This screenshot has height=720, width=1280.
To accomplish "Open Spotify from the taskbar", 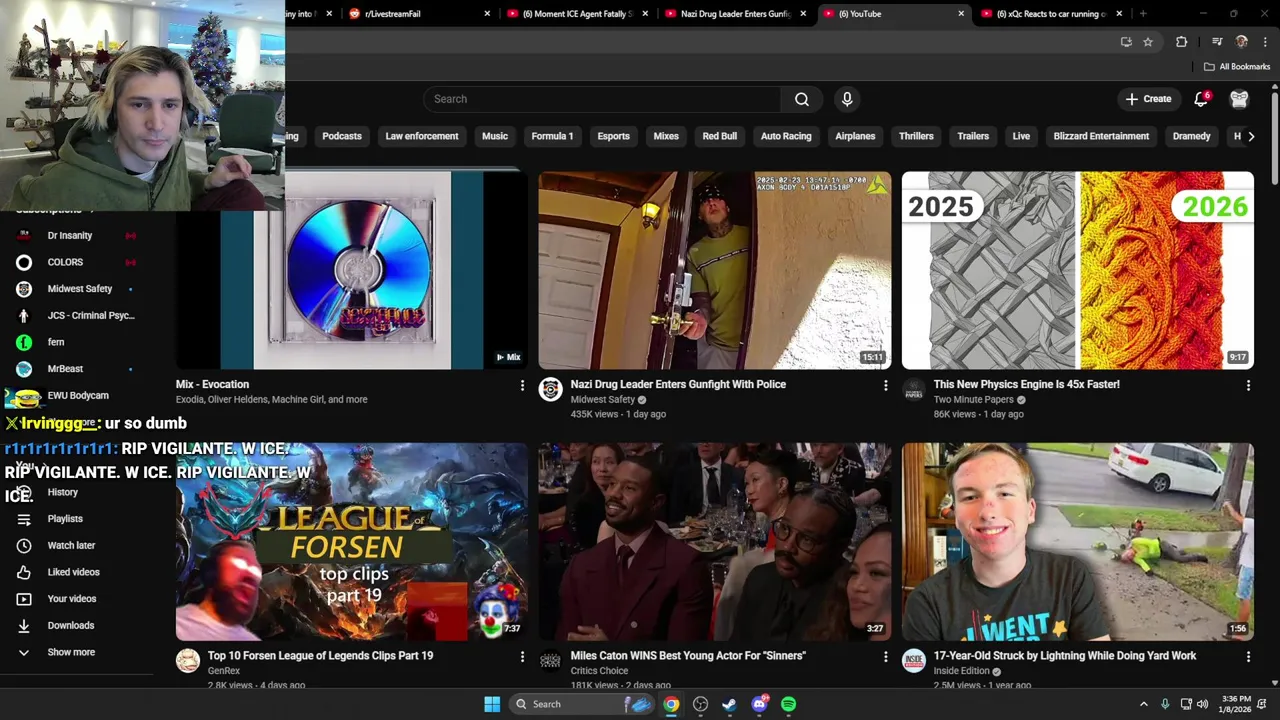I will [x=789, y=704].
